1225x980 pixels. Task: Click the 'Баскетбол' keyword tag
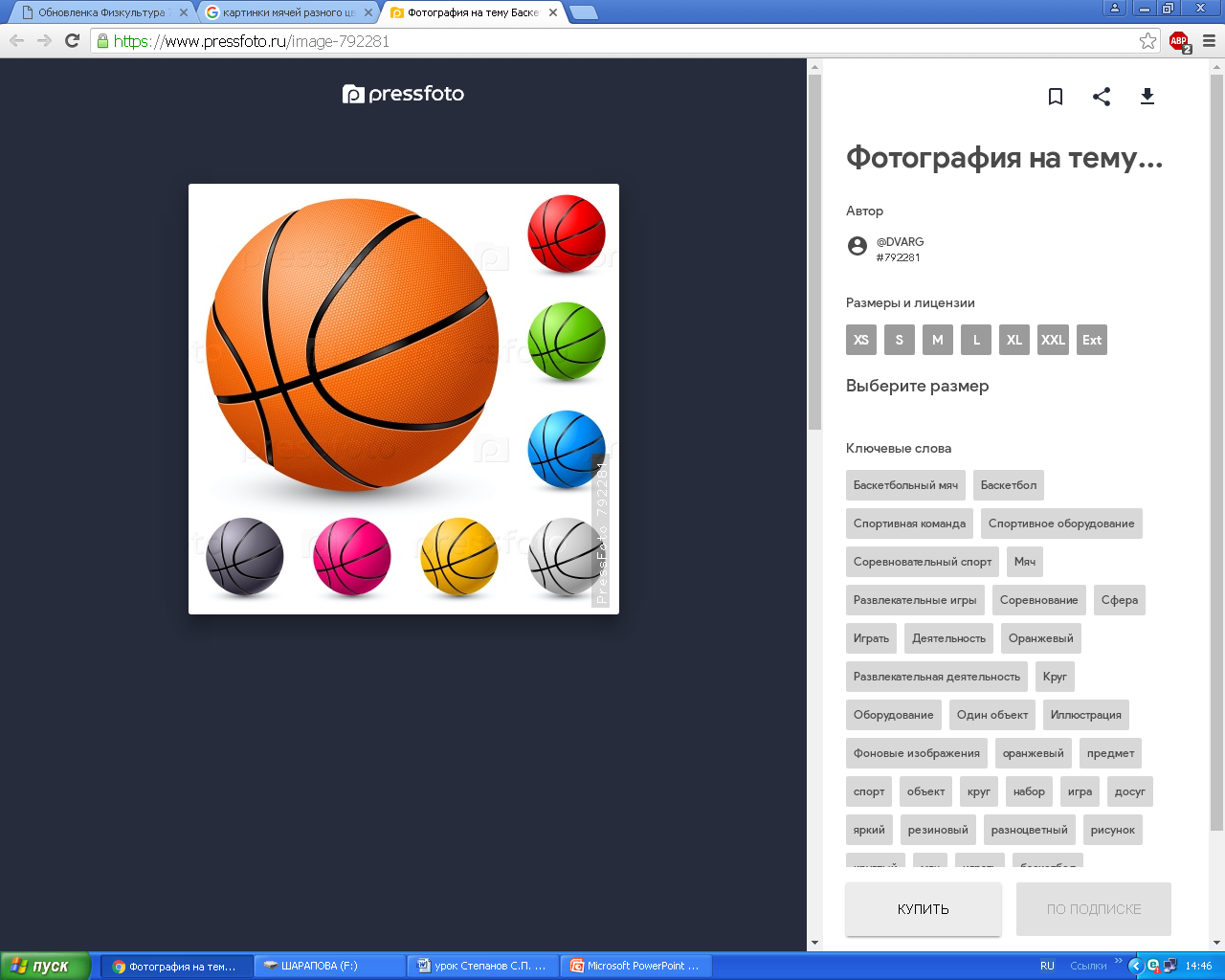tap(1009, 485)
